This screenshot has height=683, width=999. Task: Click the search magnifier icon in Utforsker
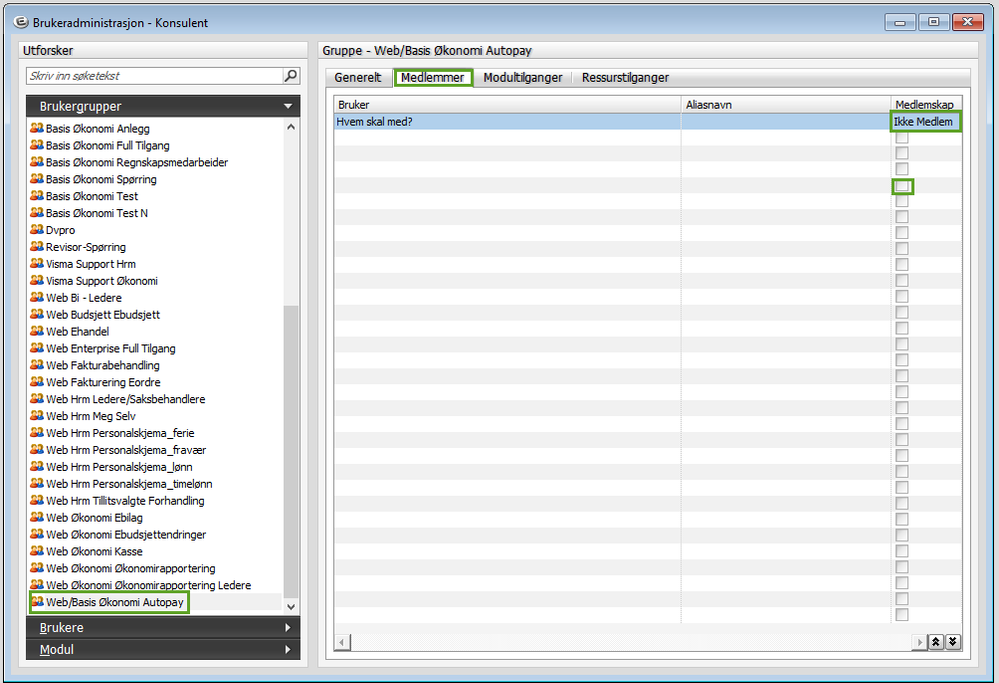[291, 76]
